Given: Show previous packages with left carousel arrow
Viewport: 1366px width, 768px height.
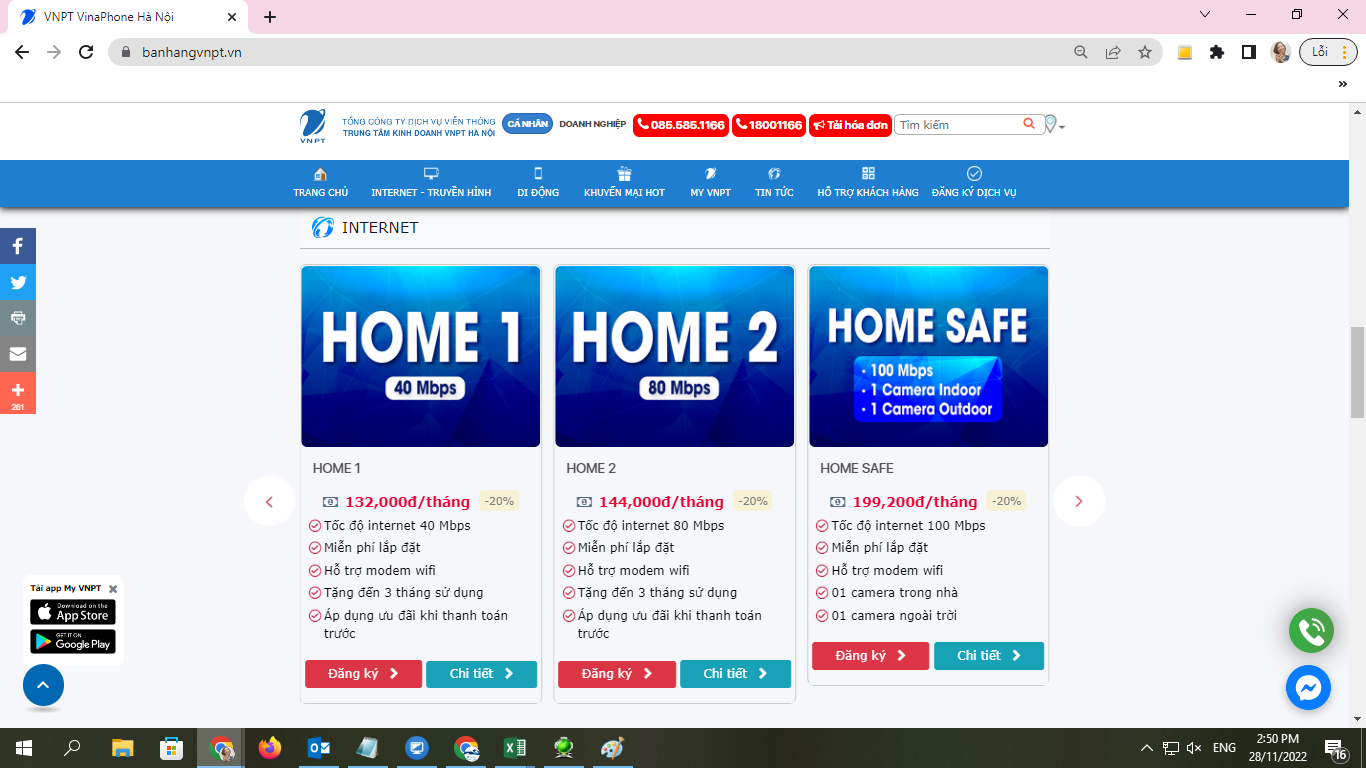Looking at the screenshot, I should 269,501.
